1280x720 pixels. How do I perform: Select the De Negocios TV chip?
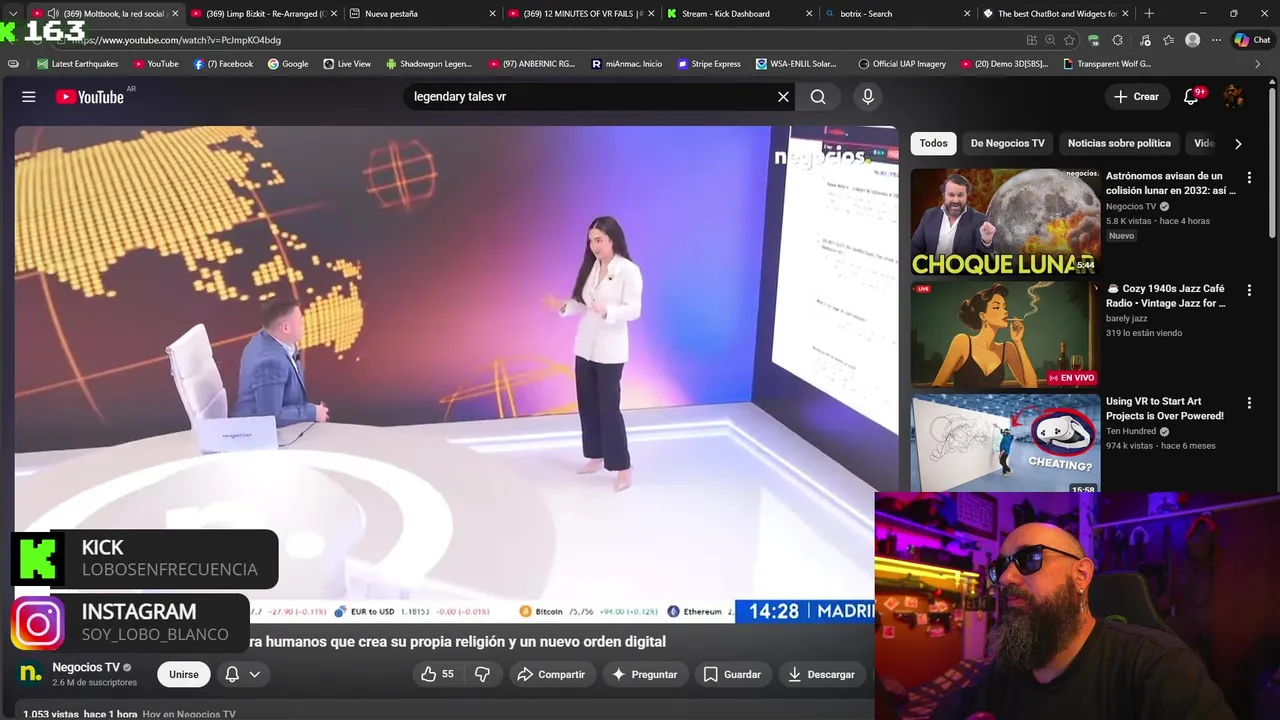coord(1007,143)
